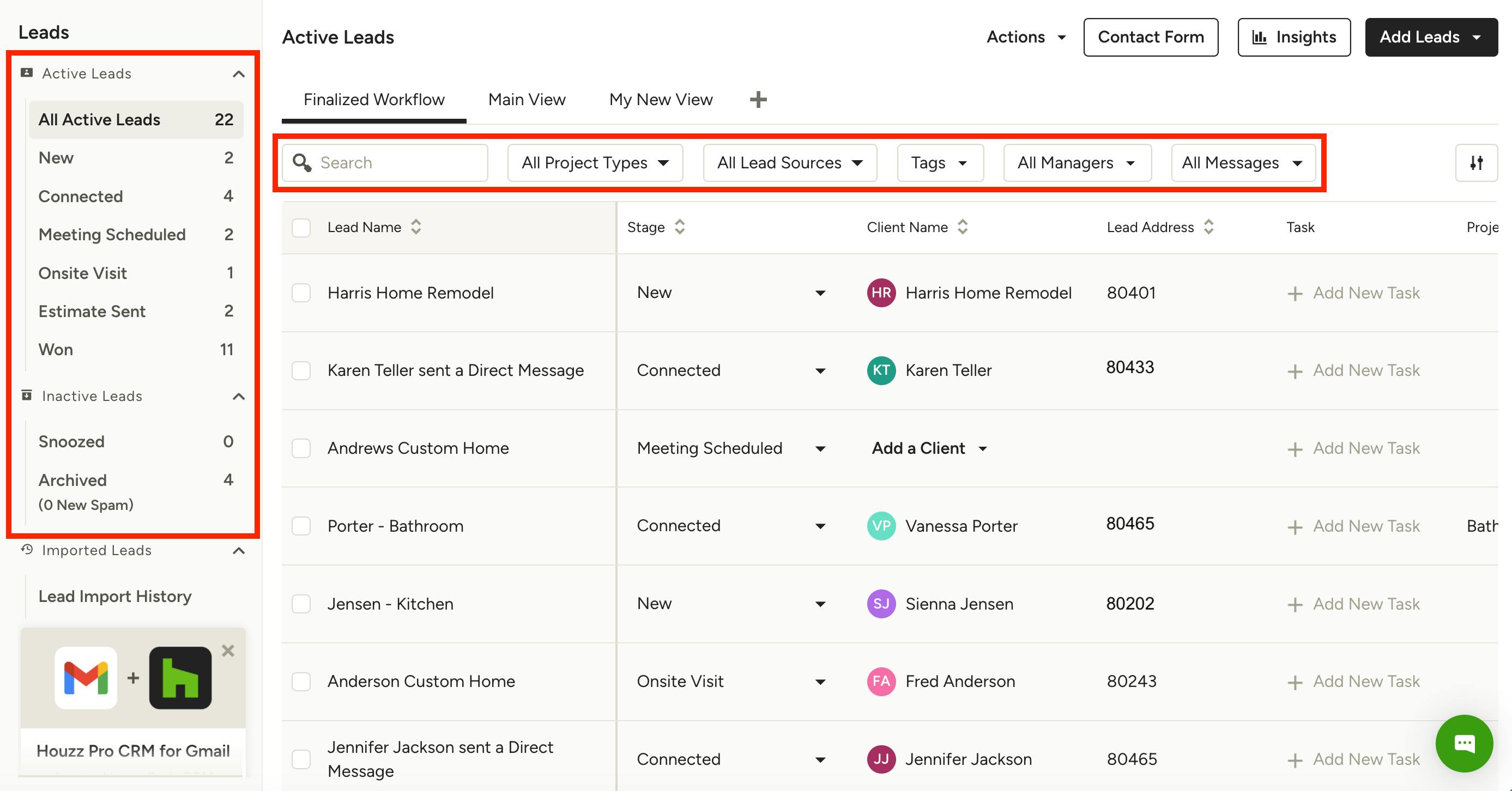The image size is (1512, 791).
Task: Click Karen Teller's KT avatar
Action: click(881, 370)
